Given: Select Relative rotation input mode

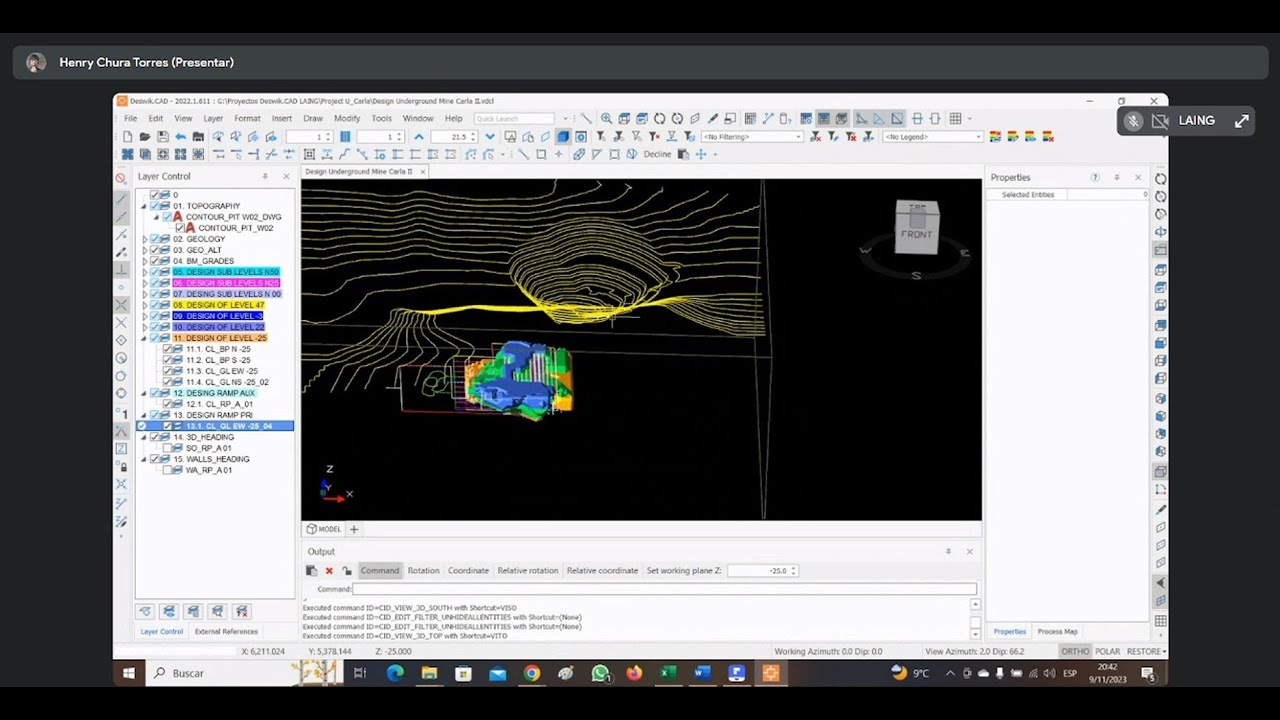Looking at the screenshot, I should [528, 571].
